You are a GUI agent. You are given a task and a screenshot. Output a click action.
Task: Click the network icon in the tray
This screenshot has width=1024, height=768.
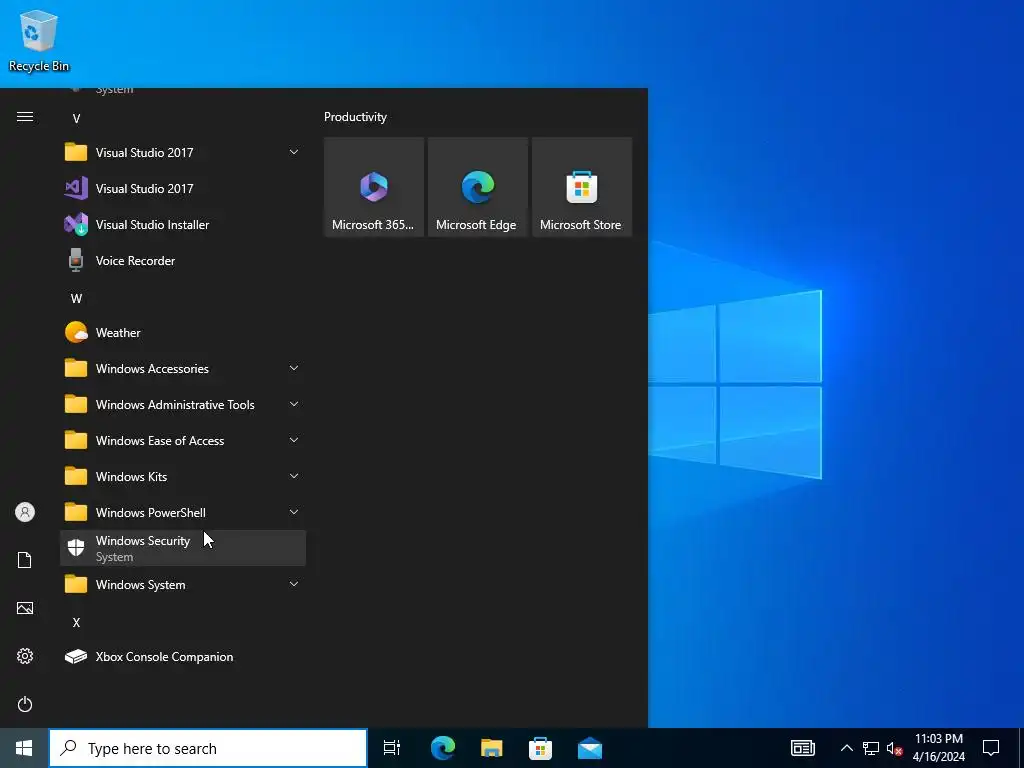[871, 748]
